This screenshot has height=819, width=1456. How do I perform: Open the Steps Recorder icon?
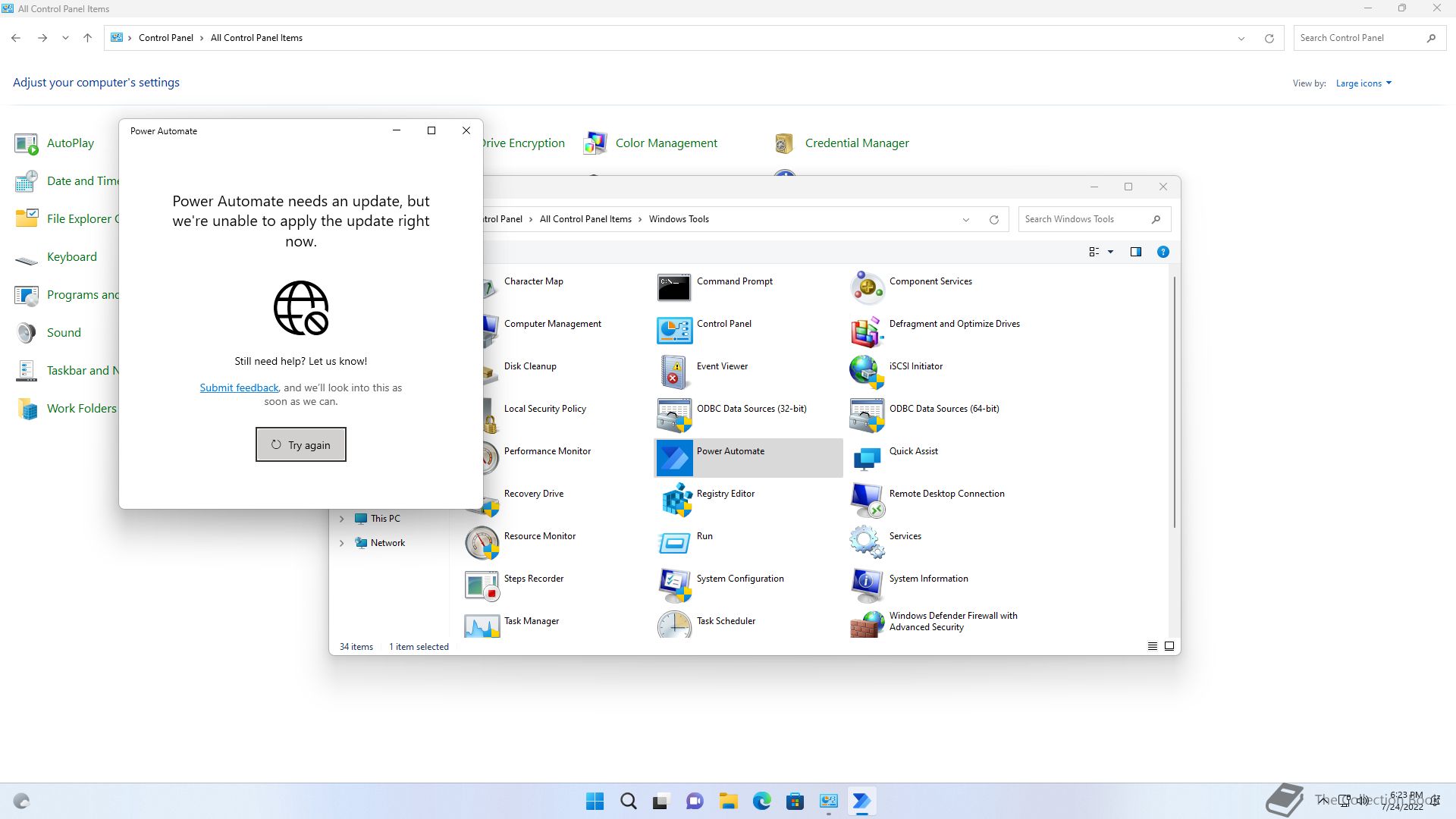coord(482,585)
